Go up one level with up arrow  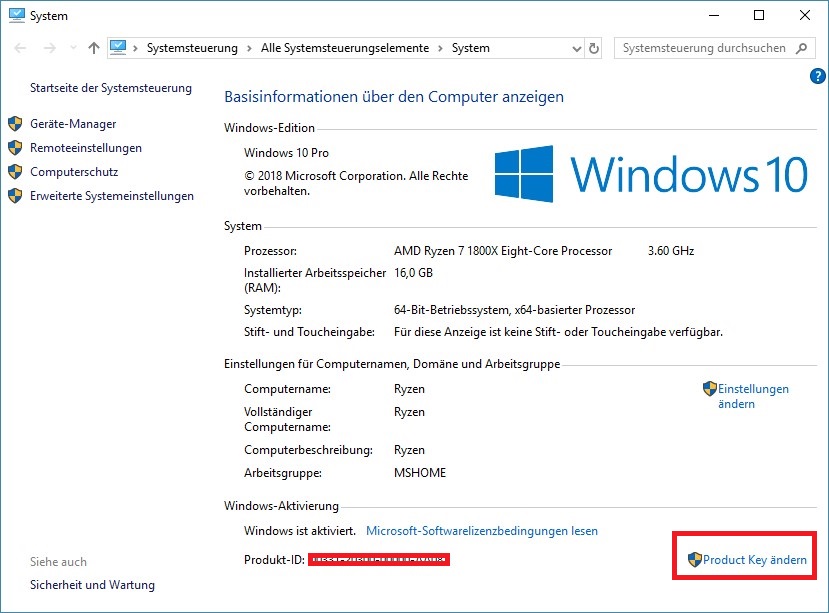[x=94, y=48]
